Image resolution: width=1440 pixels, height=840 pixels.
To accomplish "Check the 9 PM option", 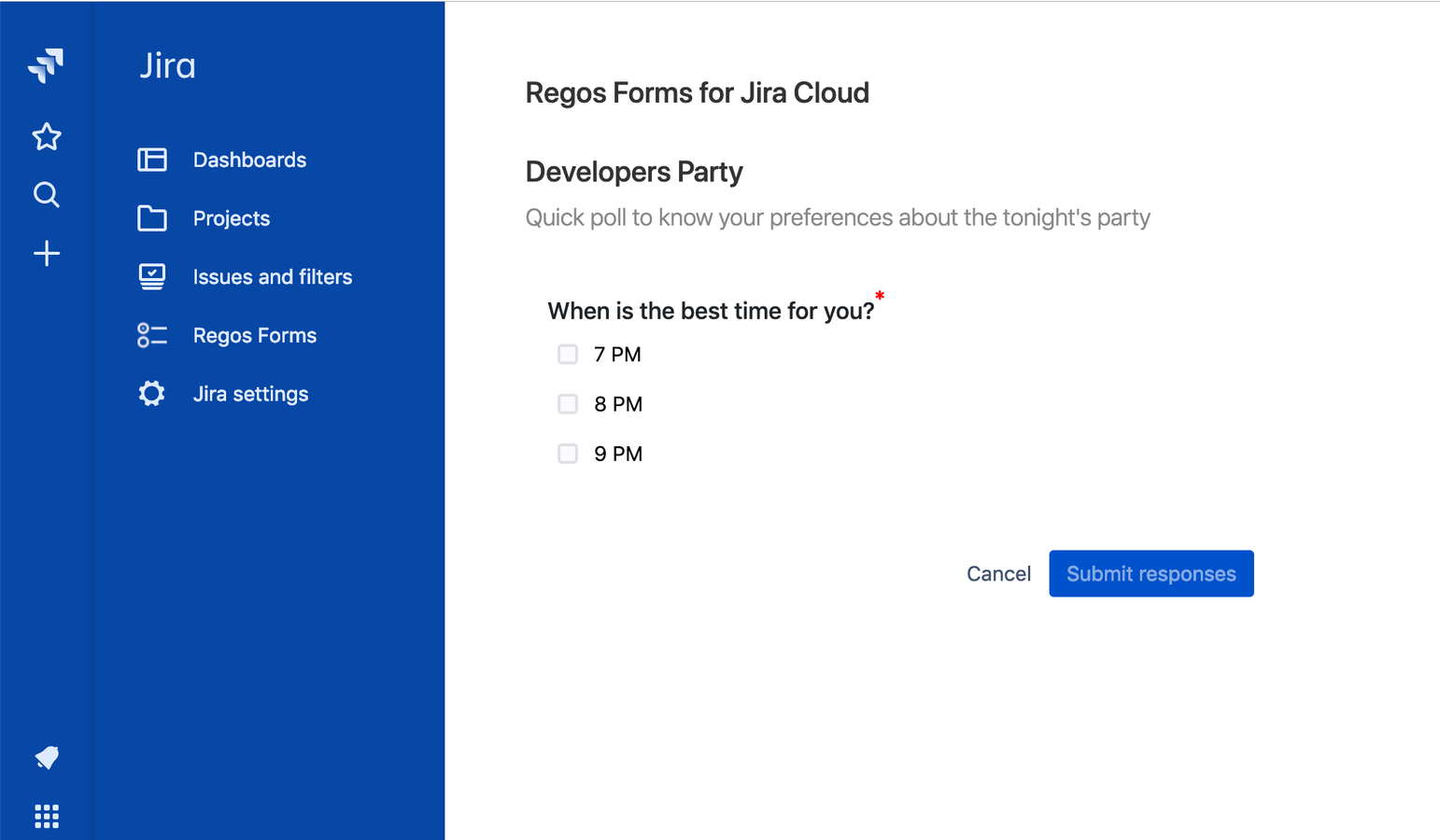I will point(568,454).
